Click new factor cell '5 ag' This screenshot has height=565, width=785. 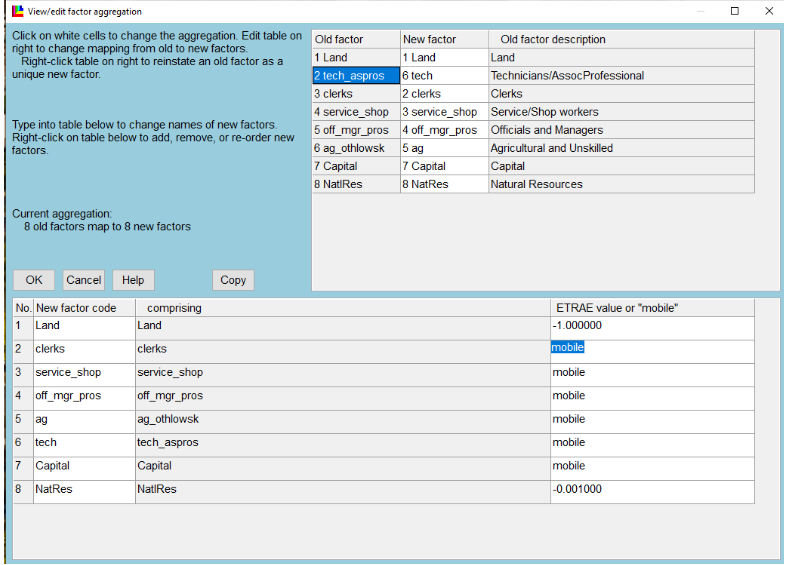point(445,148)
